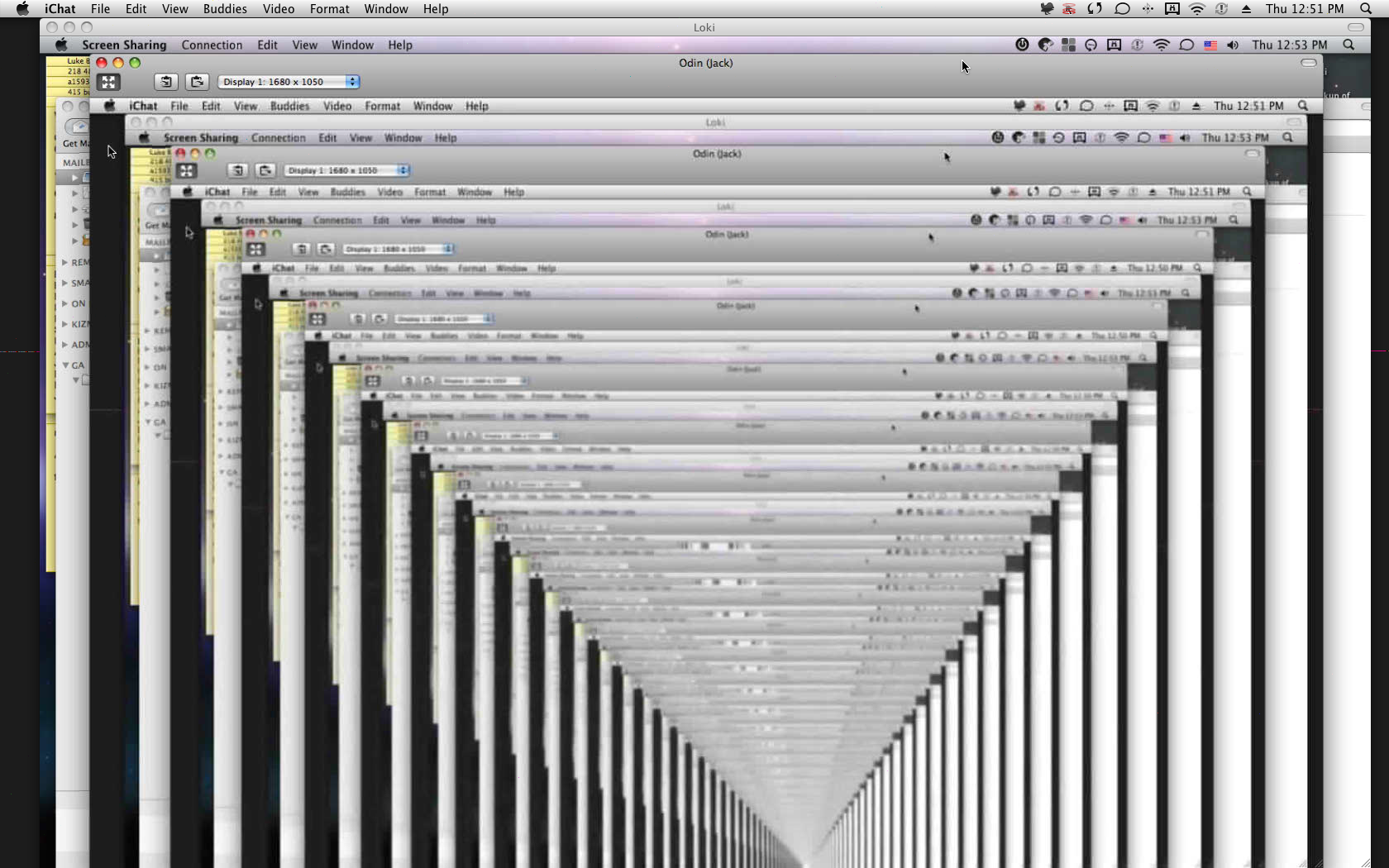Screen dimensions: 1389x868
Task: Expand the SMA mailbox group in Mail sidebar
Action: (64, 283)
